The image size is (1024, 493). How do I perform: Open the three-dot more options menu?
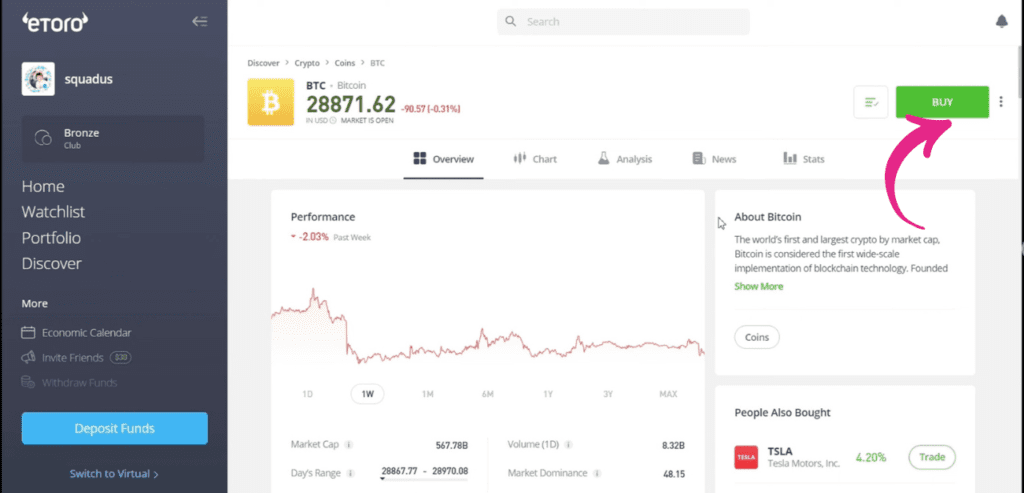coord(1001,102)
